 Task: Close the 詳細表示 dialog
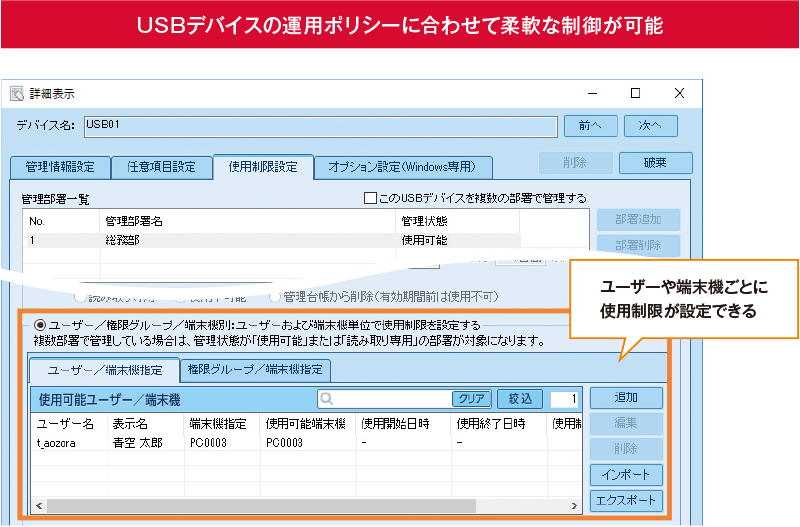point(679,93)
